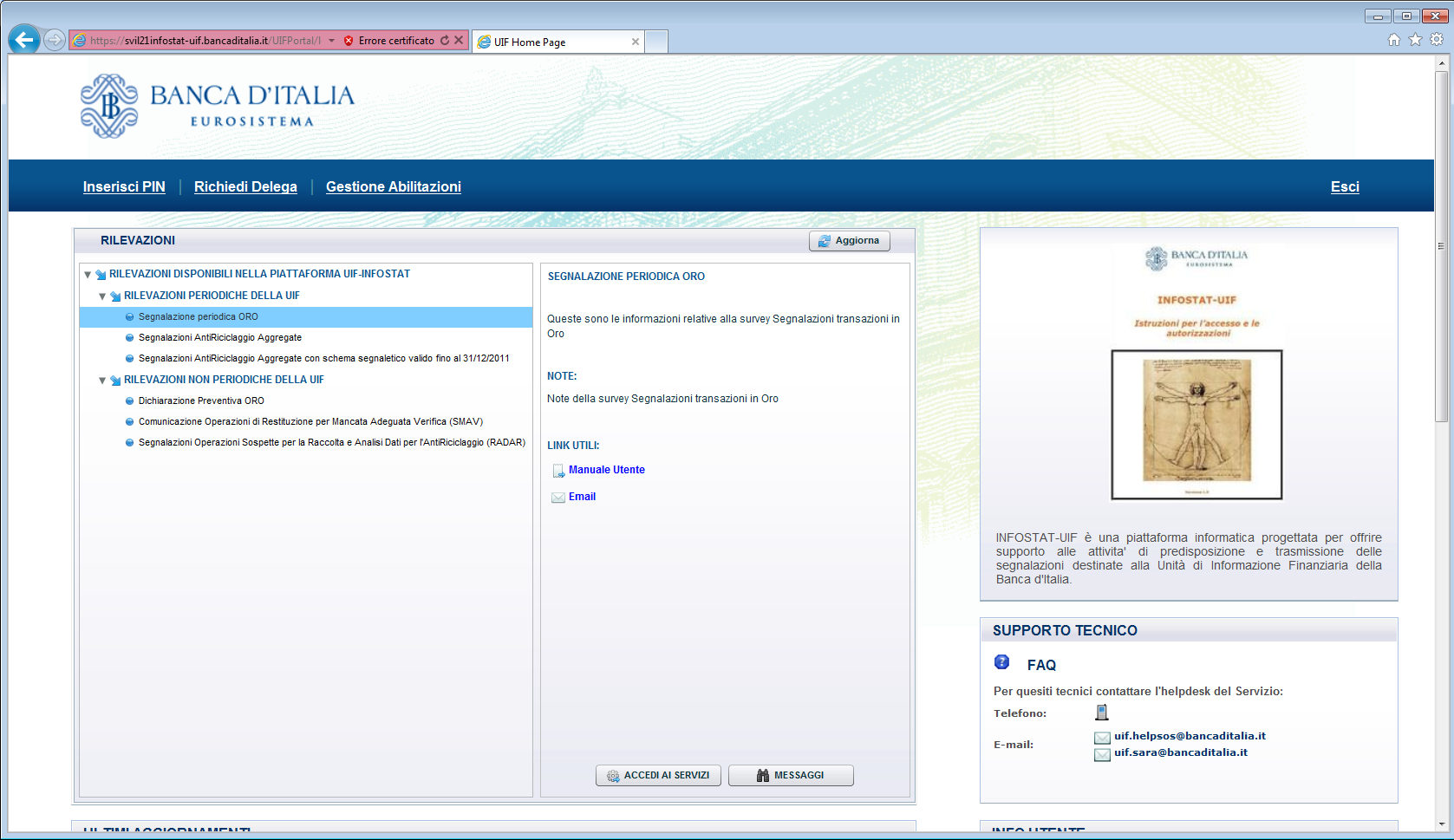Collapse Rilevazioni non periodiche della UIF arrow

(x=102, y=381)
